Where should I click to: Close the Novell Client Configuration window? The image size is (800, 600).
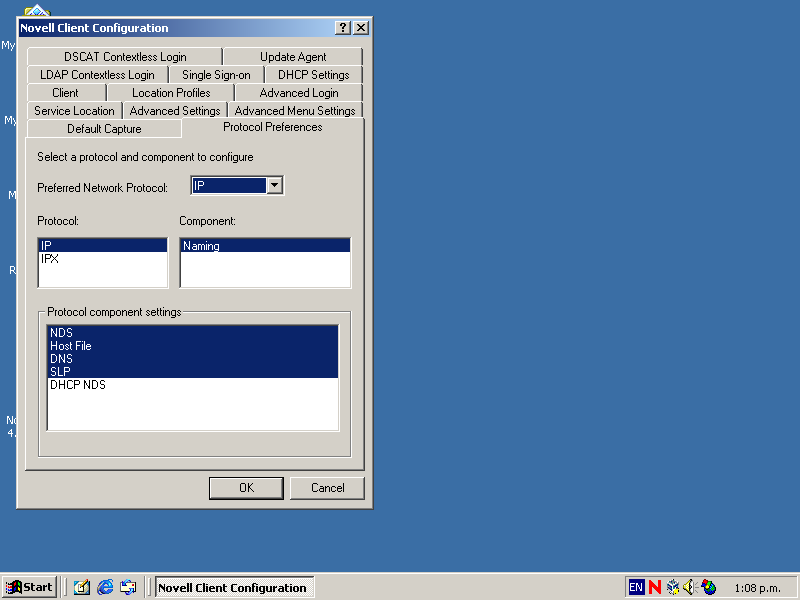click(361, 28)
